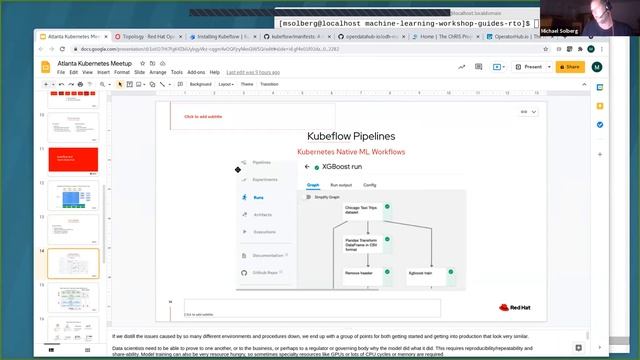
Task: Click the Share button
Action: coord(570,67)
